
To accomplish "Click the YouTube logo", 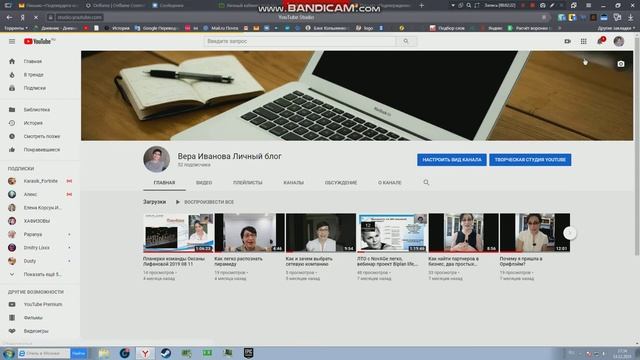I will 39,41.
